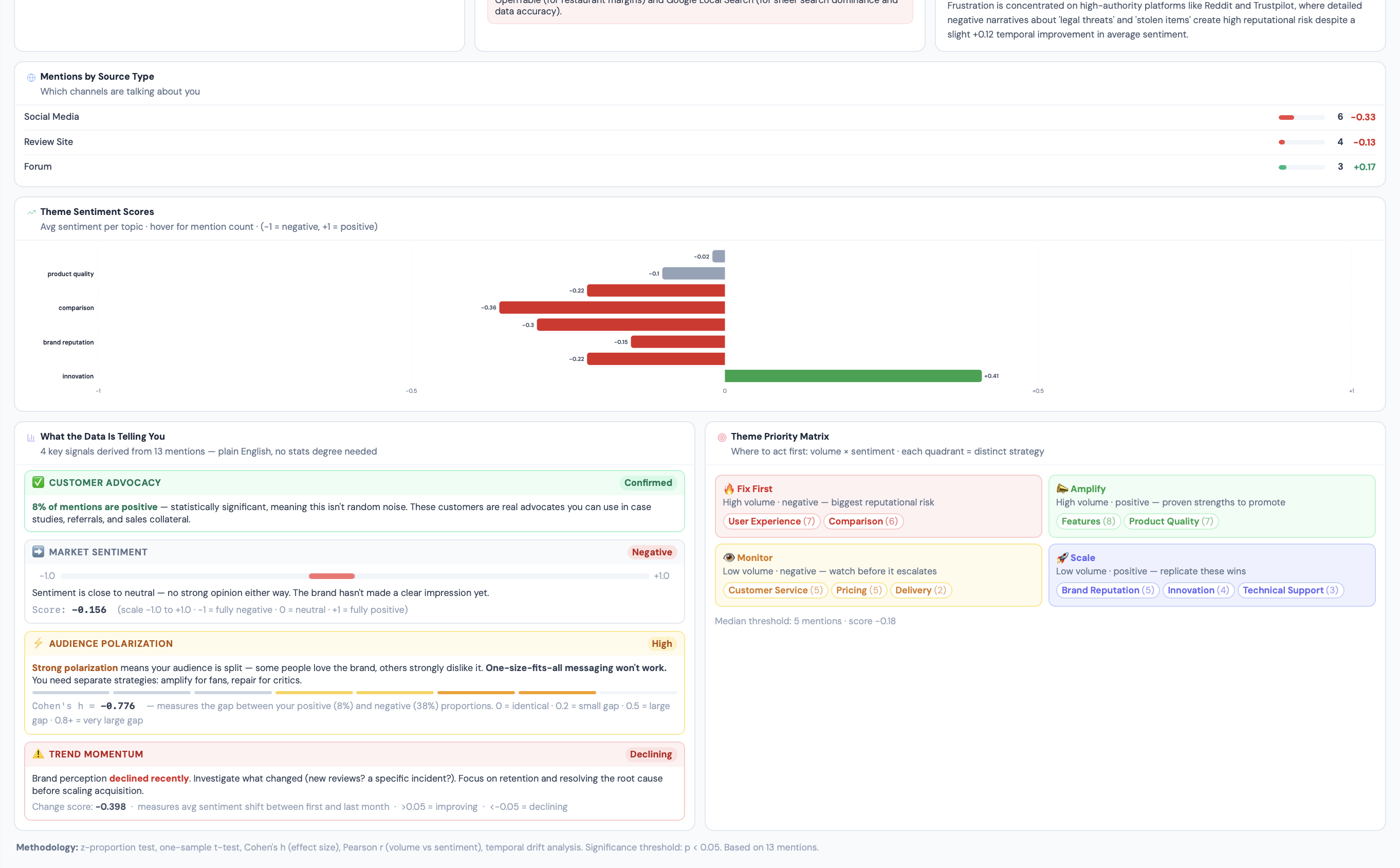Click the brand reputation axis label
This screenshot has width=1400, height=868.
pos(68,342)
